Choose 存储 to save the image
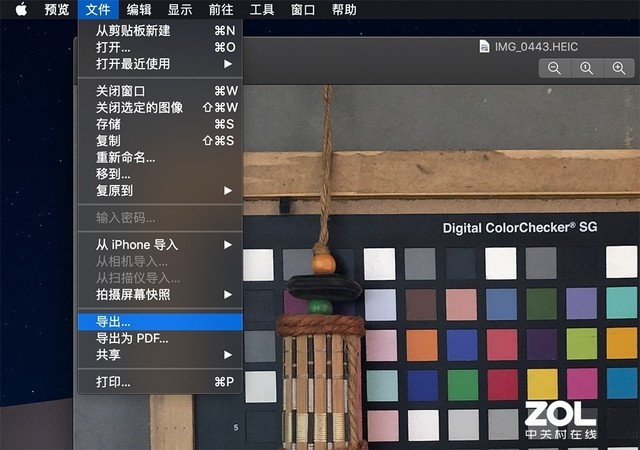This screenshot has width=640, height=450. pyautogui.click(x=160, y=124)
